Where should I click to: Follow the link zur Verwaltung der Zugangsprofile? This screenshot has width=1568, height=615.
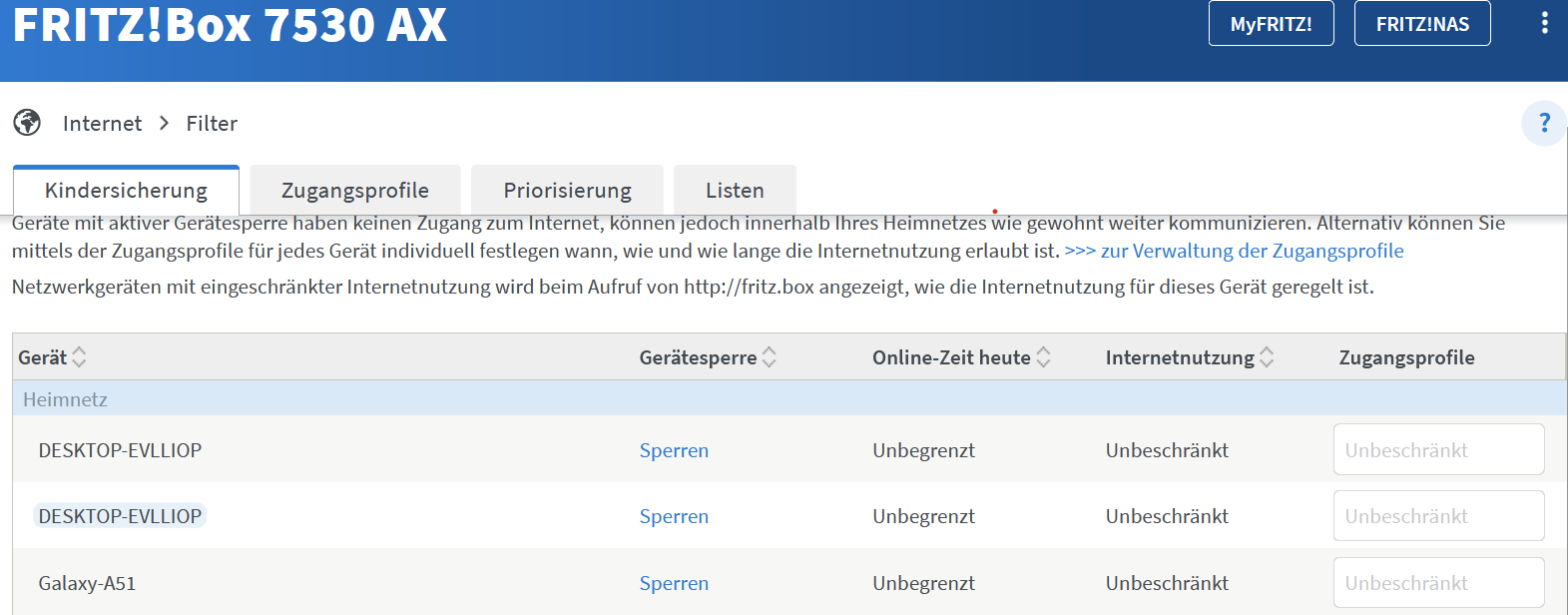(1234, 252)
